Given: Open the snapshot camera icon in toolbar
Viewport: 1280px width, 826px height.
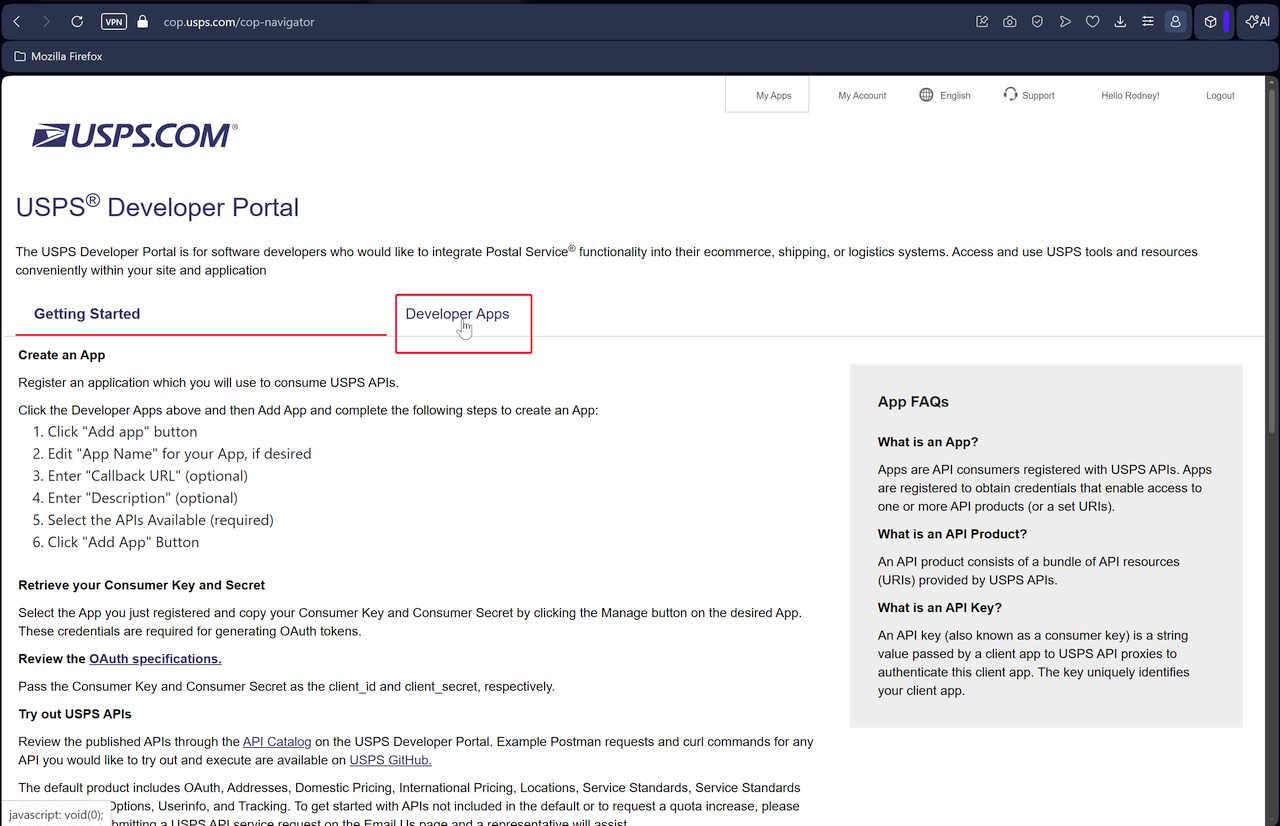Looking at the screenshot, I should [x=1010, y=21].
